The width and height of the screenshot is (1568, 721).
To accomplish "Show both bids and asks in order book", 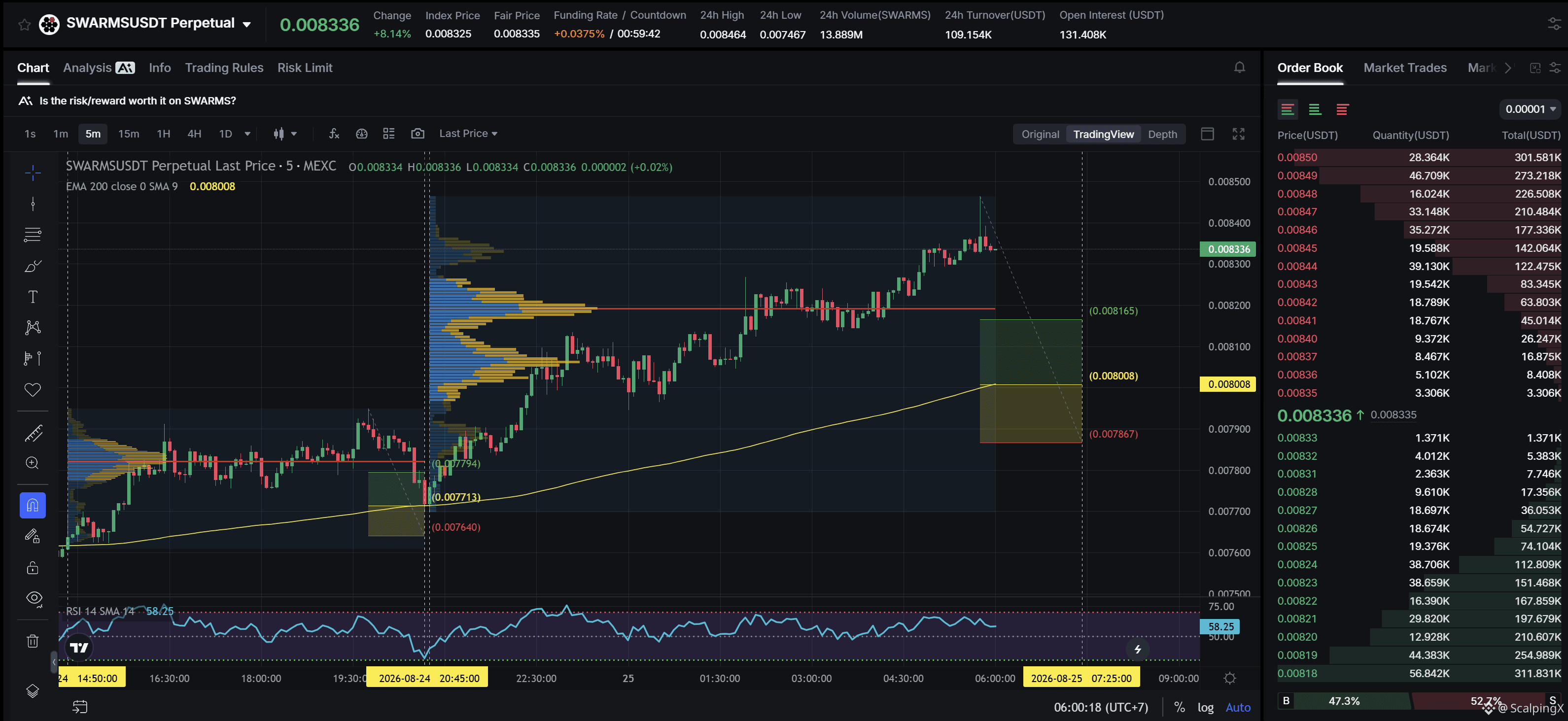I will click(x=1288, y=109).
